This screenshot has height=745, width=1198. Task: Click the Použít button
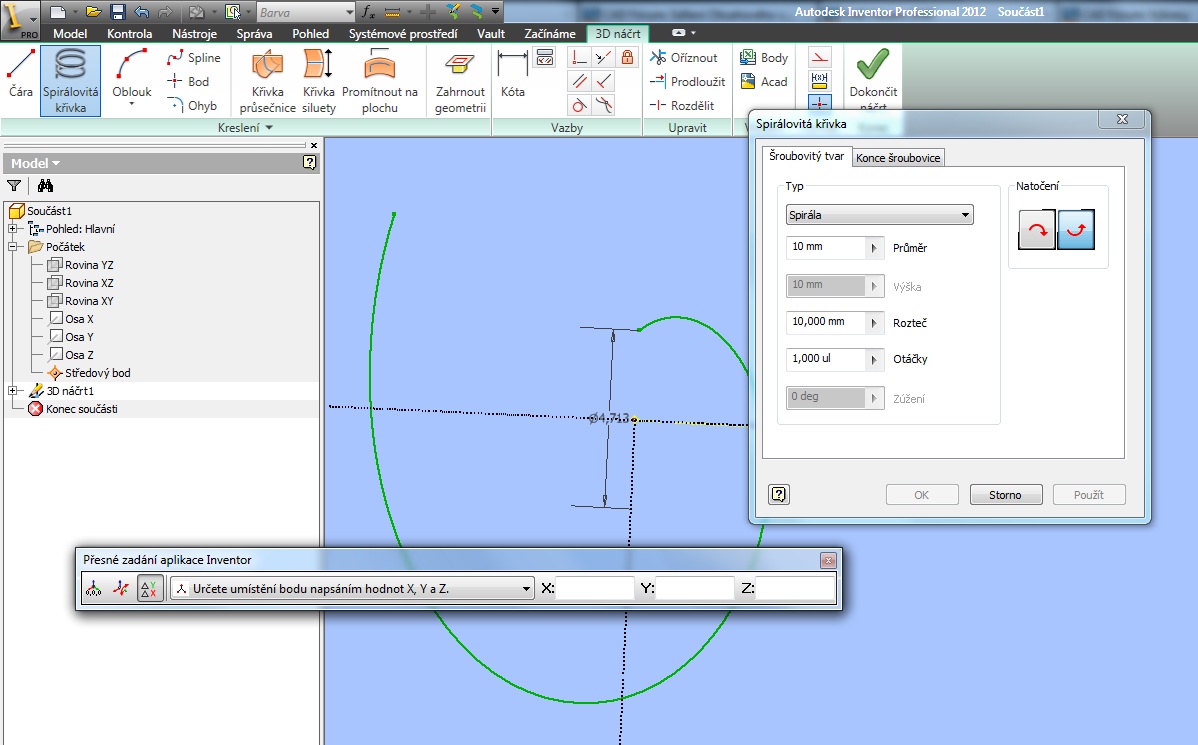tap(1089, 495)
